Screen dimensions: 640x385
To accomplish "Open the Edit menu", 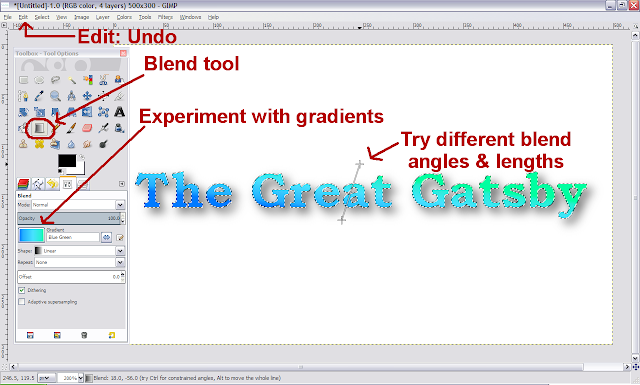I will pyautogui.click(x=23, y=17).
